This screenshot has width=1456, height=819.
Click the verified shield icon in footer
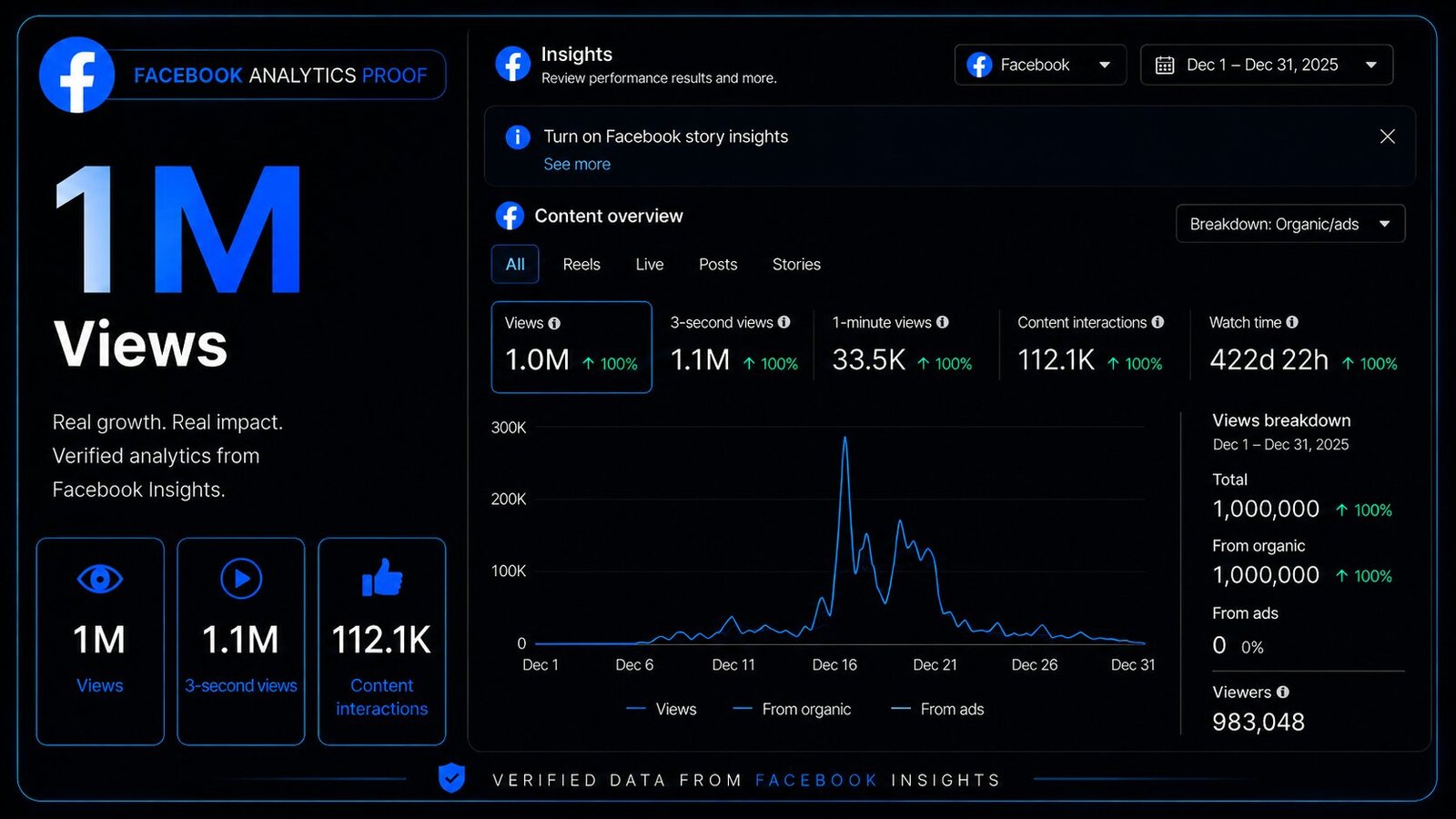[x=451, y=778]
